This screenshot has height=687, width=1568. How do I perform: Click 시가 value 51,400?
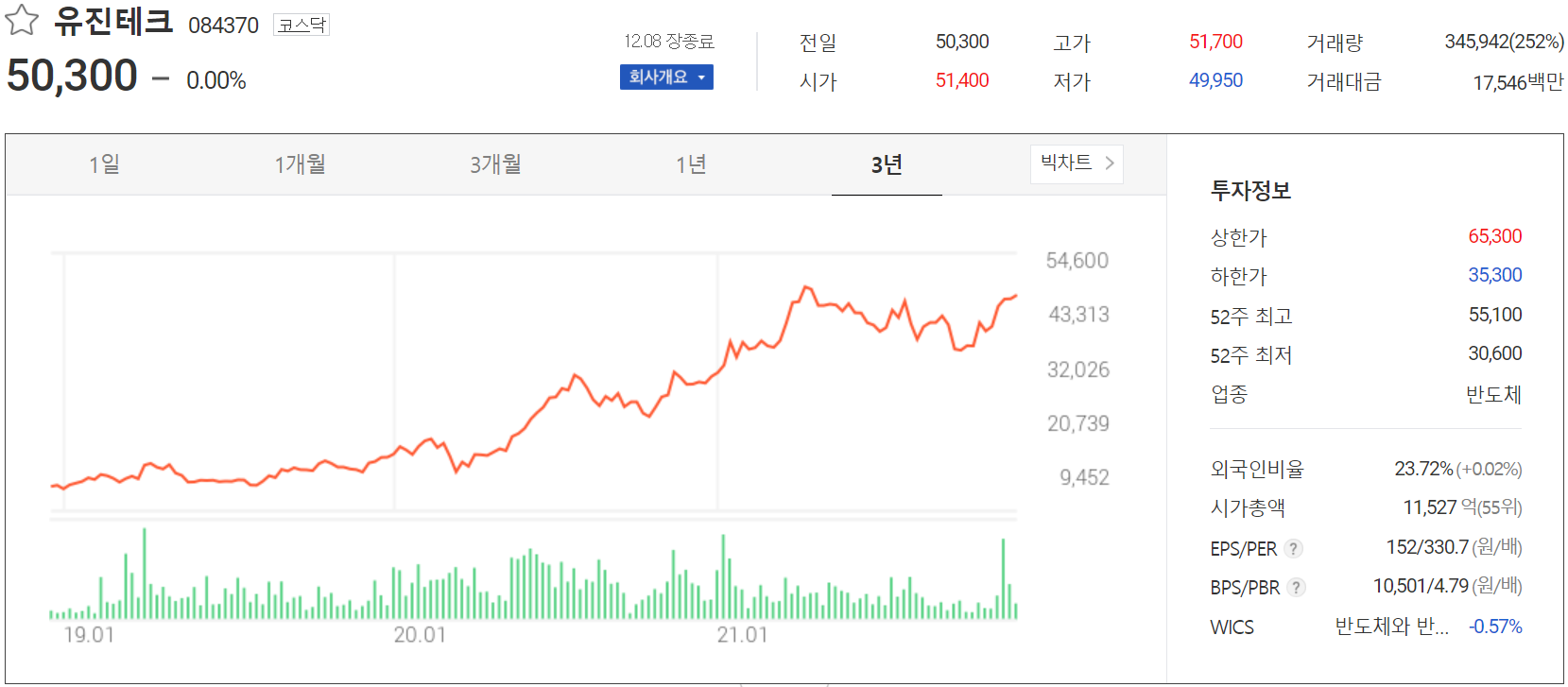pos(962,80)
